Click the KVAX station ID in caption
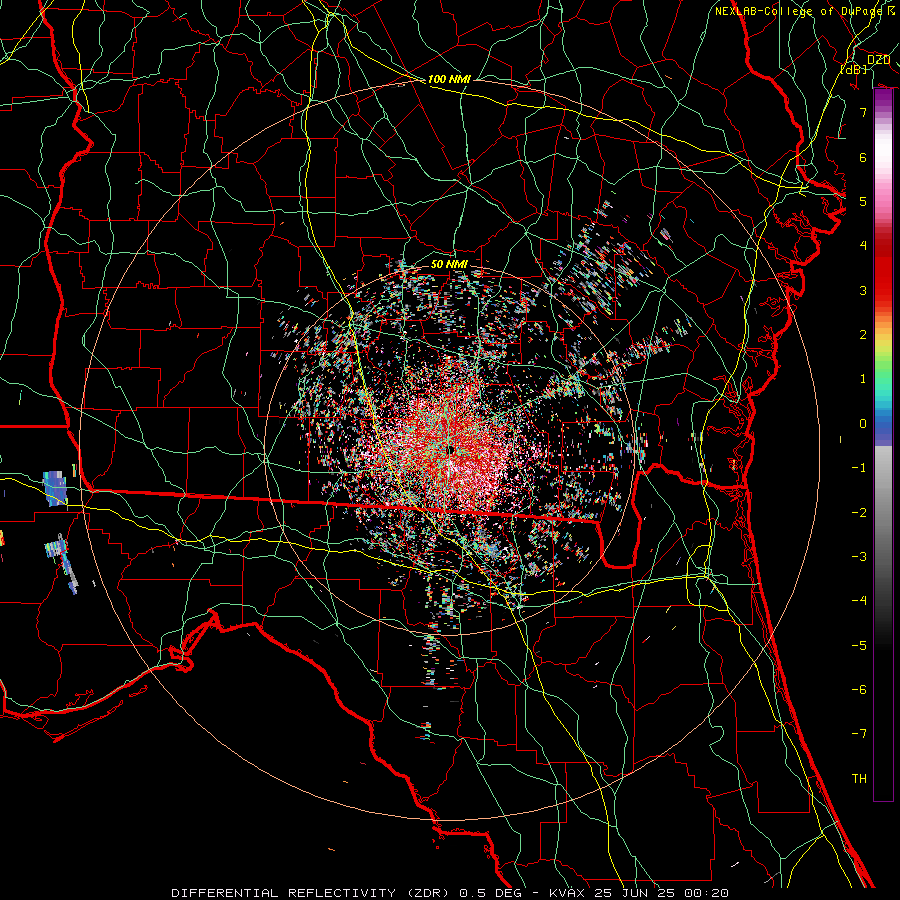This screenshot has height=900, width=900. point(567,893)
